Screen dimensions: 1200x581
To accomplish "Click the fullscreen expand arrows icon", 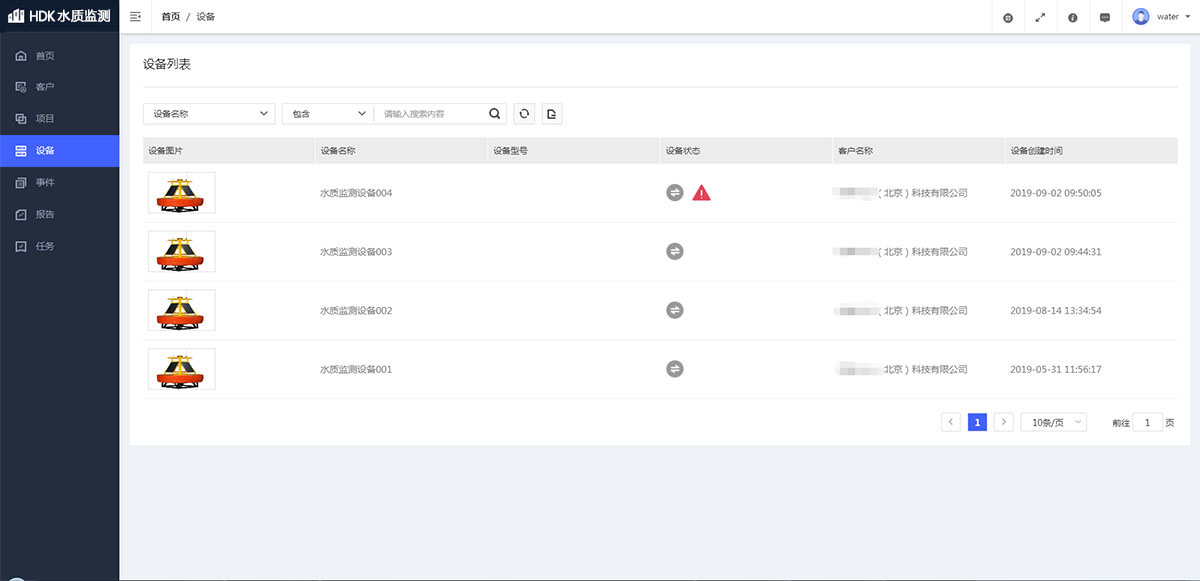I will pos(1040,17).
